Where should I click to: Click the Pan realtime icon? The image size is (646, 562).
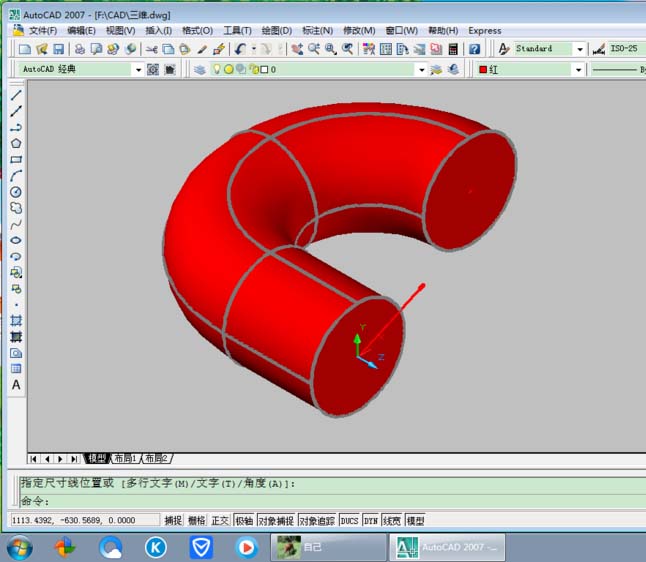click(297, 49)
